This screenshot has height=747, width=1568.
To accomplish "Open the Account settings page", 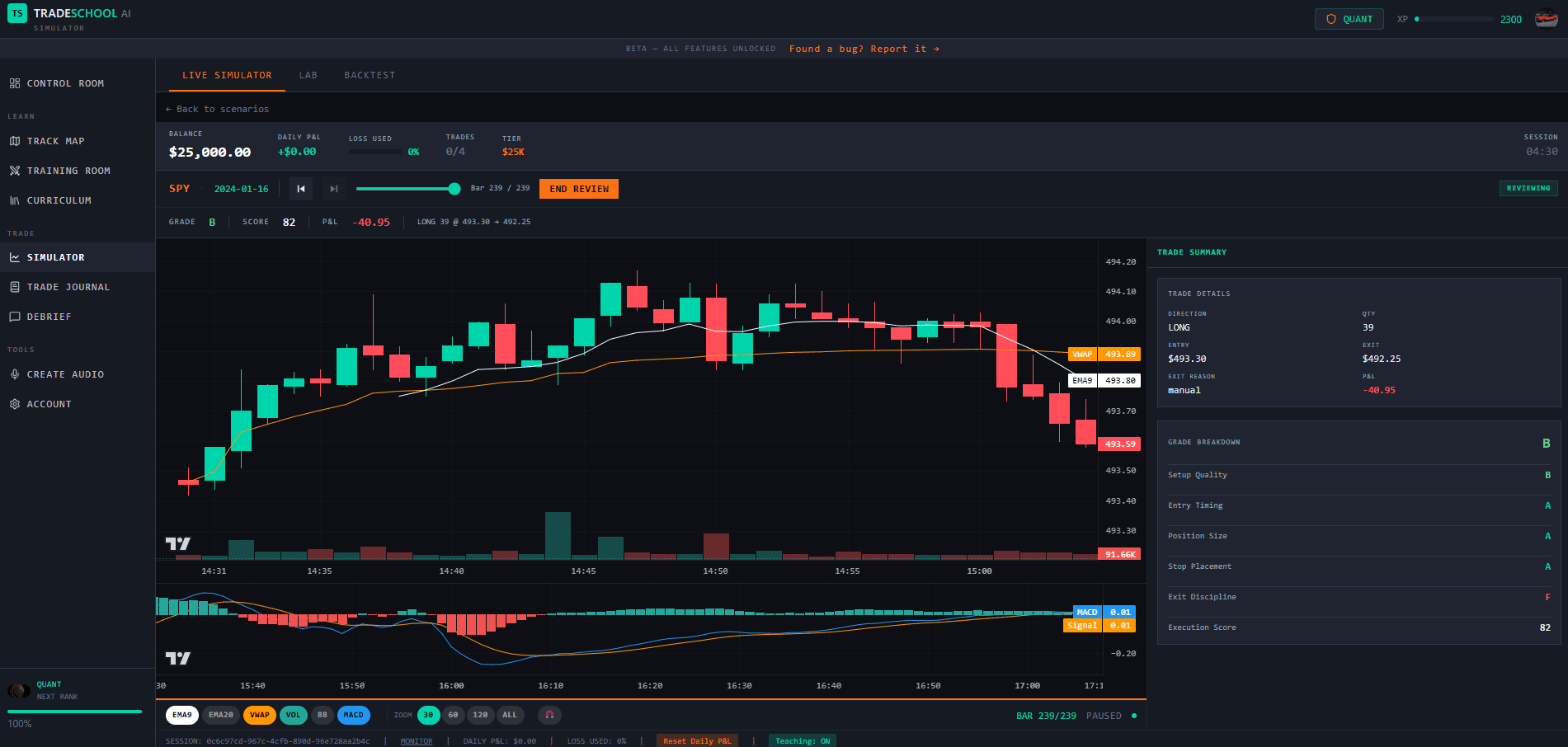I will tap(49, 404).
